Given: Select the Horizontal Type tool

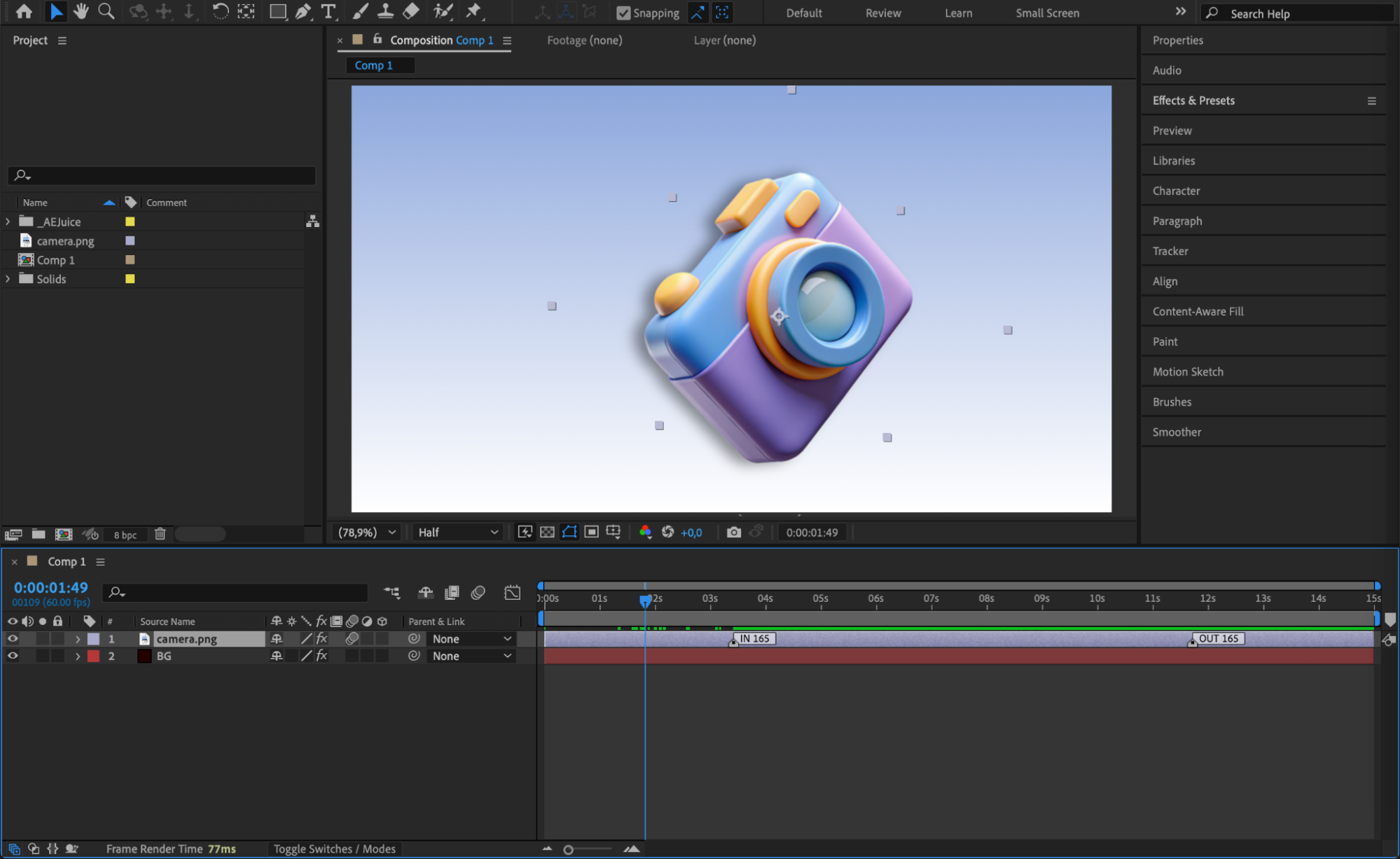Looking at the screenshot, I should click(328, 11).
